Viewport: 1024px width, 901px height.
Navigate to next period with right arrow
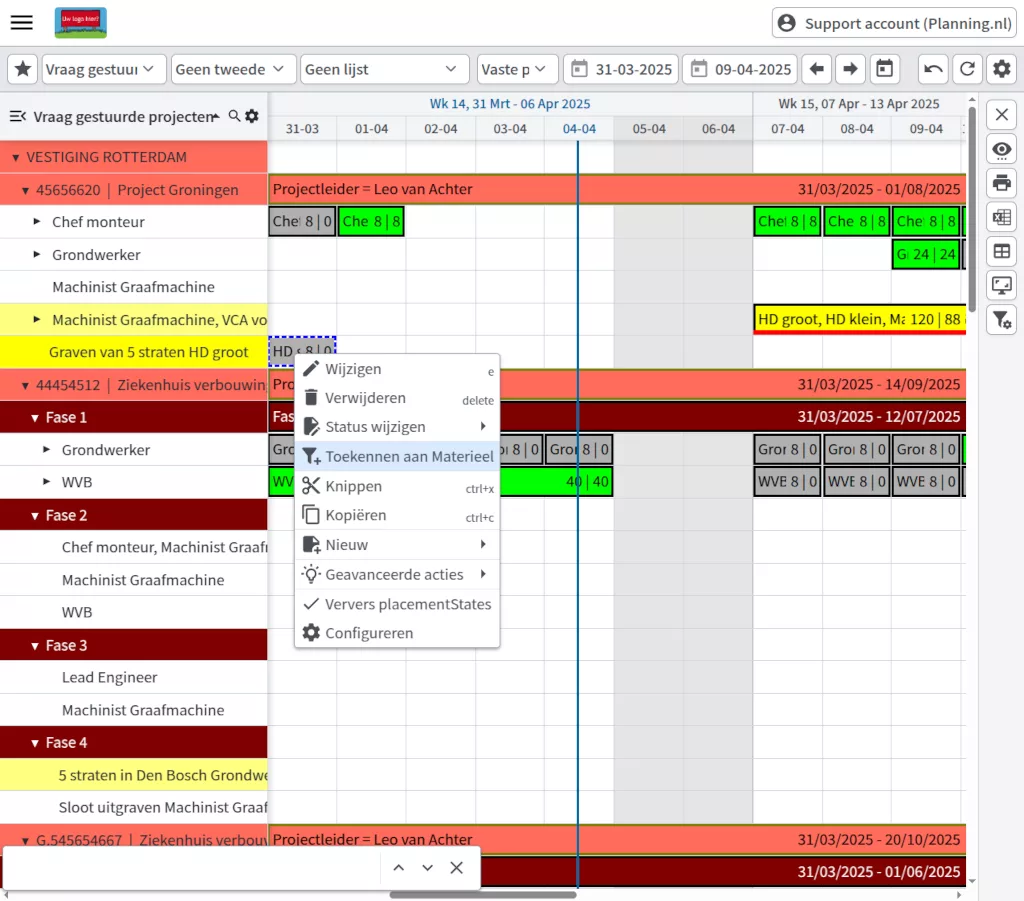coord(850,69)
